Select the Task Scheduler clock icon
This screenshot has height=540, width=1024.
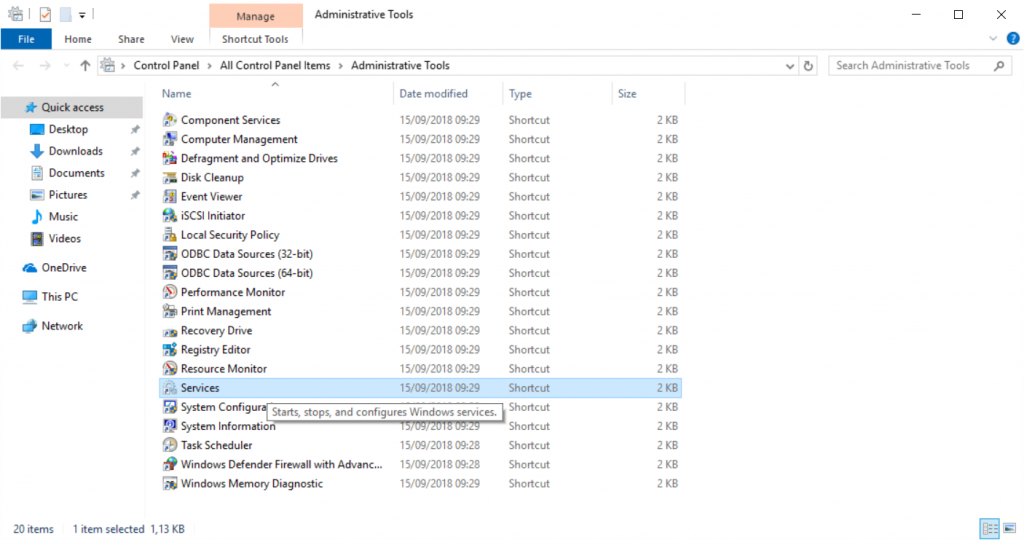[170, 445]
